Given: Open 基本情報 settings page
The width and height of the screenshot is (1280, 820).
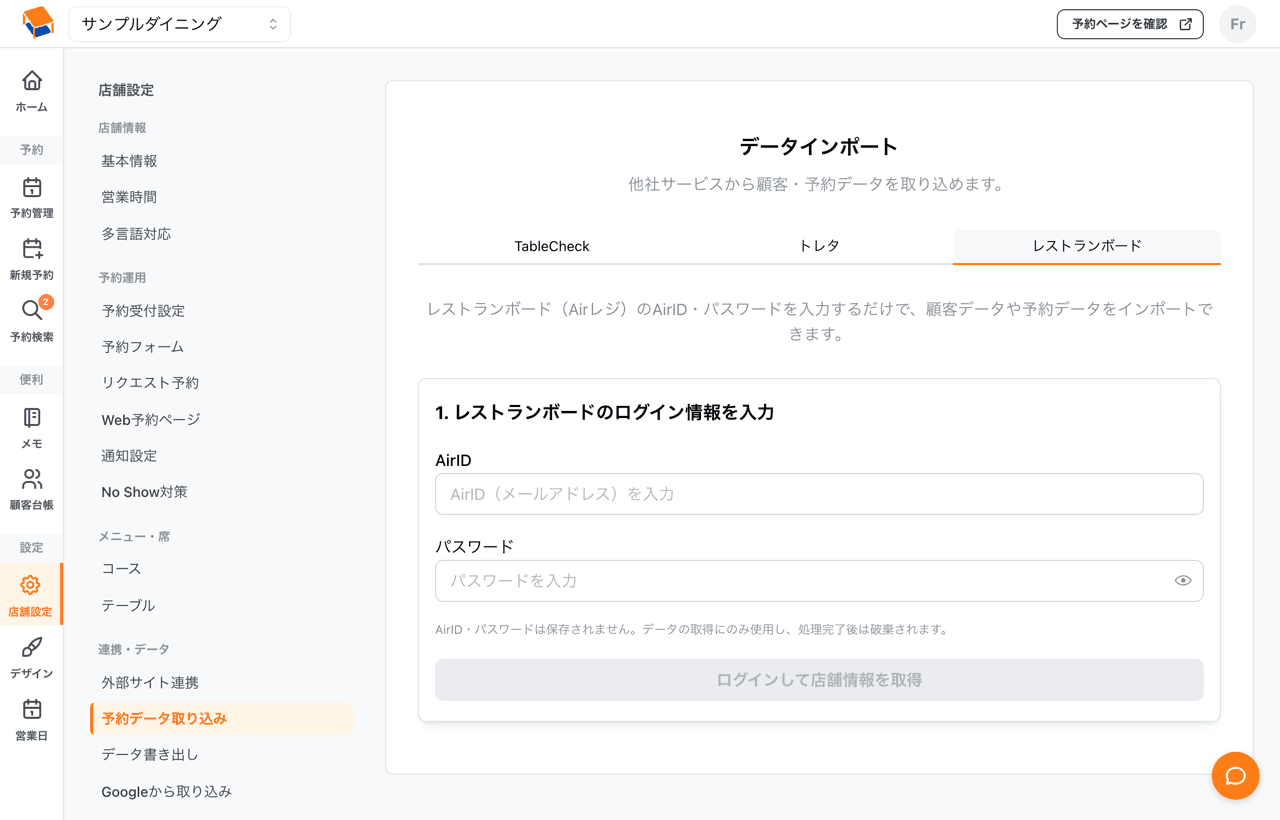Looking at the screenshot, I should [129, 161].
